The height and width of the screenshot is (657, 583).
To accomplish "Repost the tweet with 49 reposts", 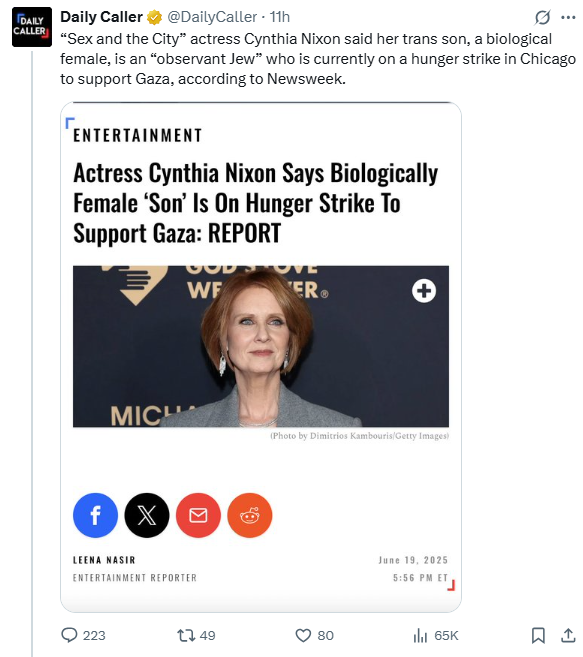I will [x=196, y=635].
